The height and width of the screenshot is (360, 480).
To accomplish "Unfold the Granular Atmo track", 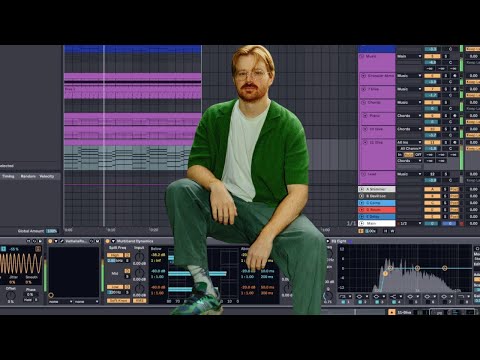I will tap(364, 76).
